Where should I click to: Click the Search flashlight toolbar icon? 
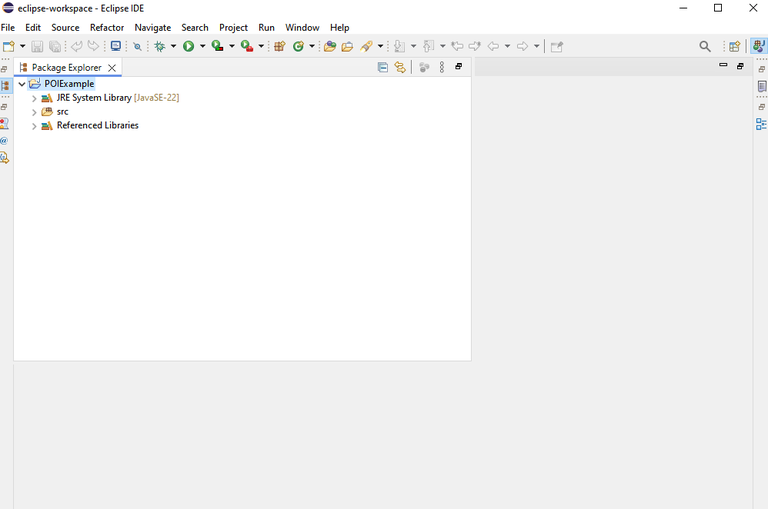pos(366,47)
